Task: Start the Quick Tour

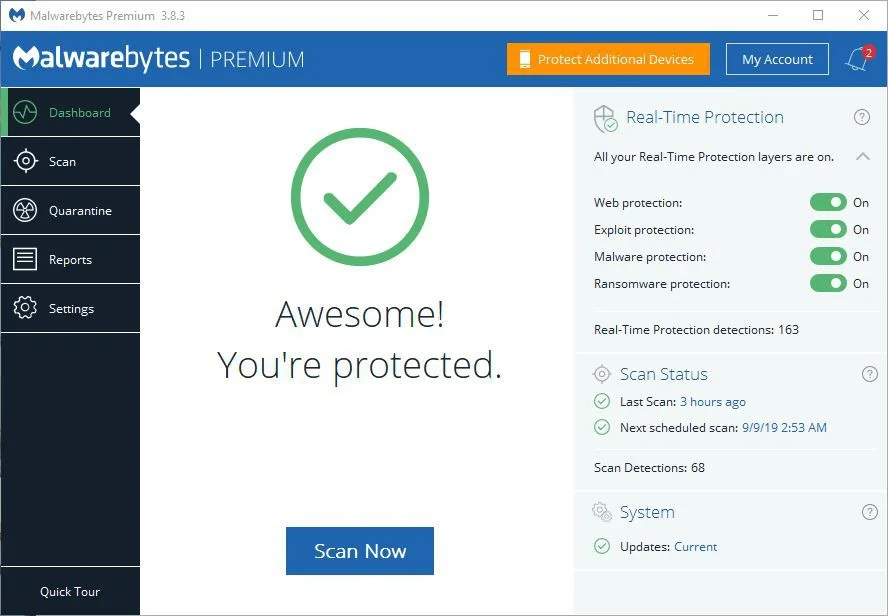Action: tap(70, 591)
